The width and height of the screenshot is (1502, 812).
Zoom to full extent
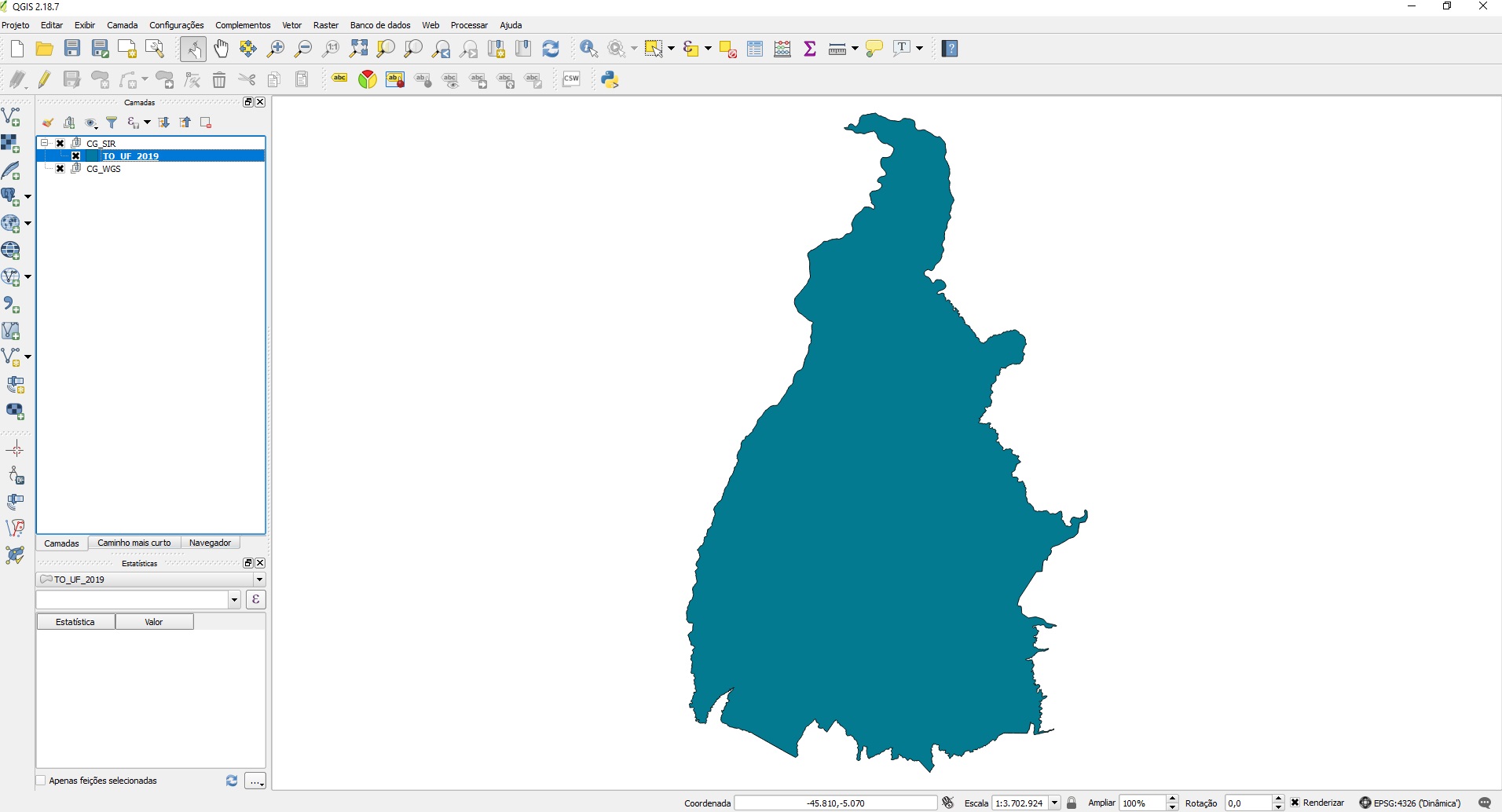coord(359,49)
